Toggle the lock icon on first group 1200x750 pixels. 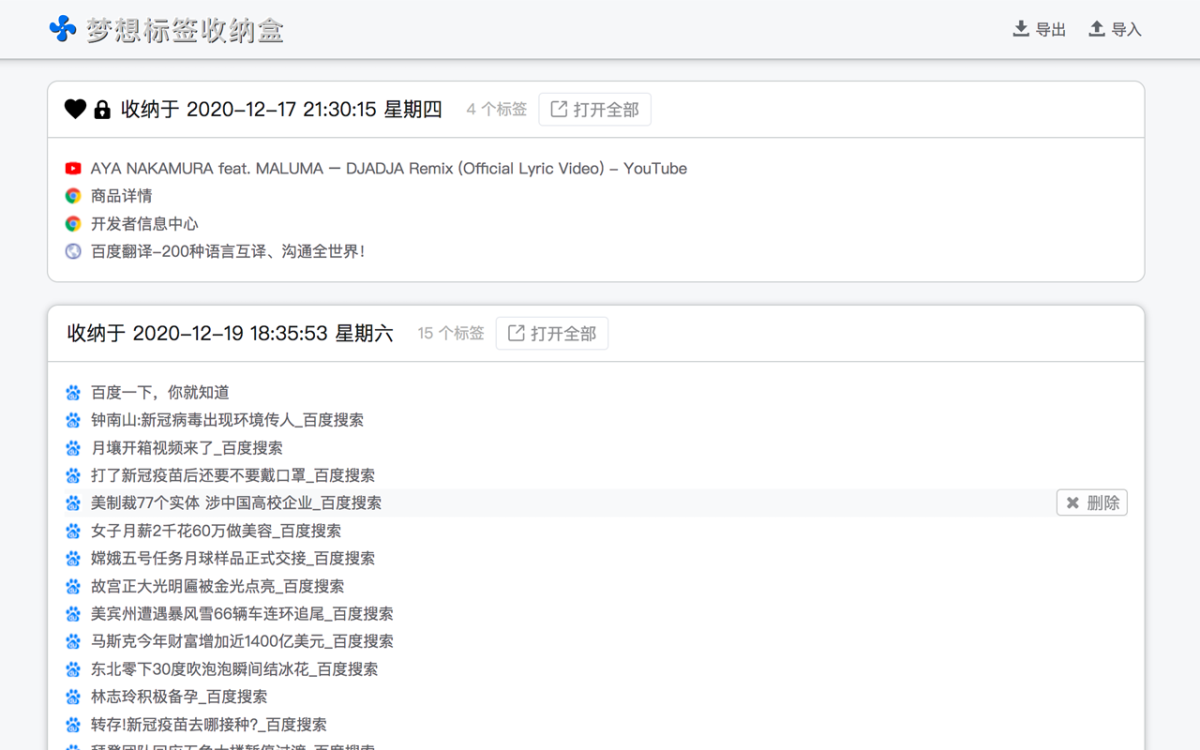click(x=102, y=110)
